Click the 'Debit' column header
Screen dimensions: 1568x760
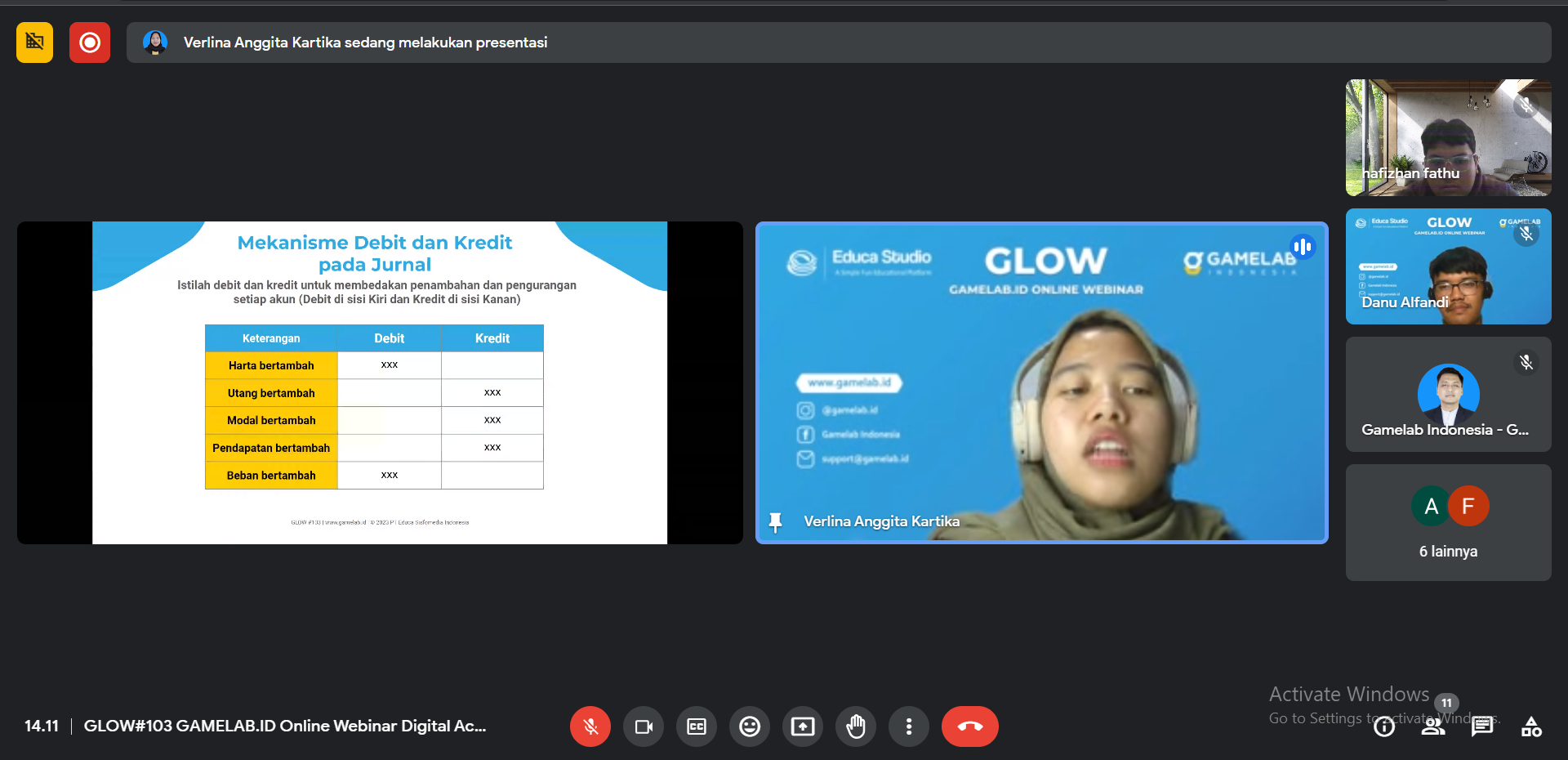click(390, 338)
